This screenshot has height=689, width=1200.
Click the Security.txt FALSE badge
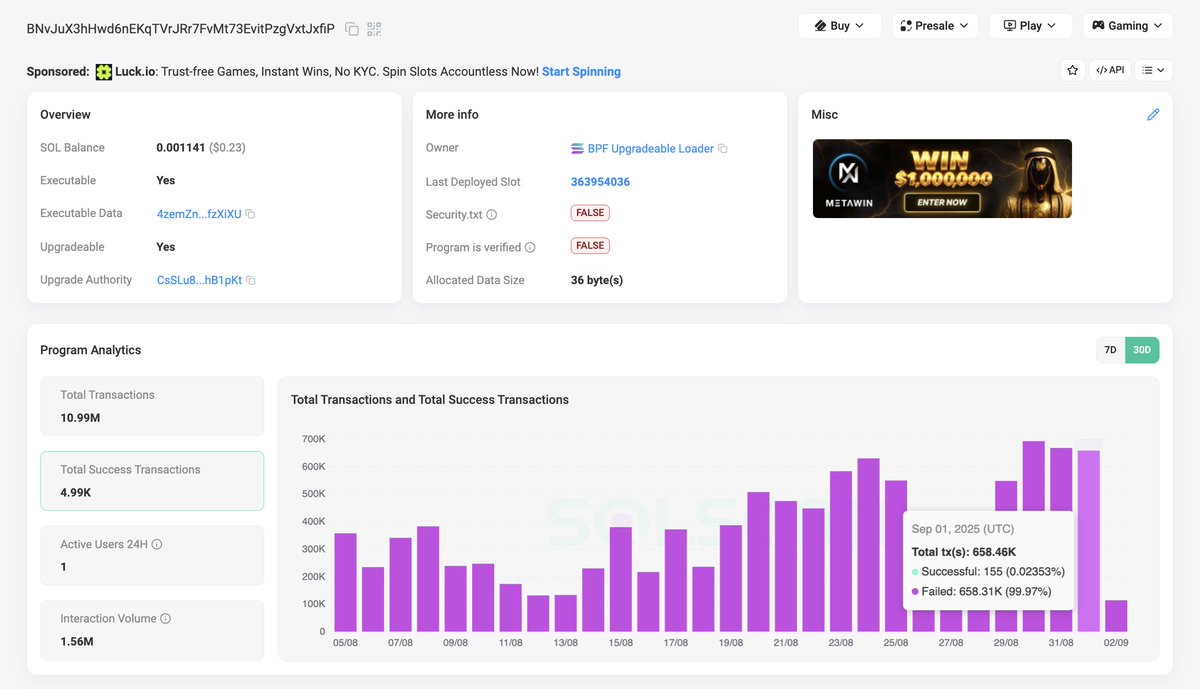click(590, 213)
